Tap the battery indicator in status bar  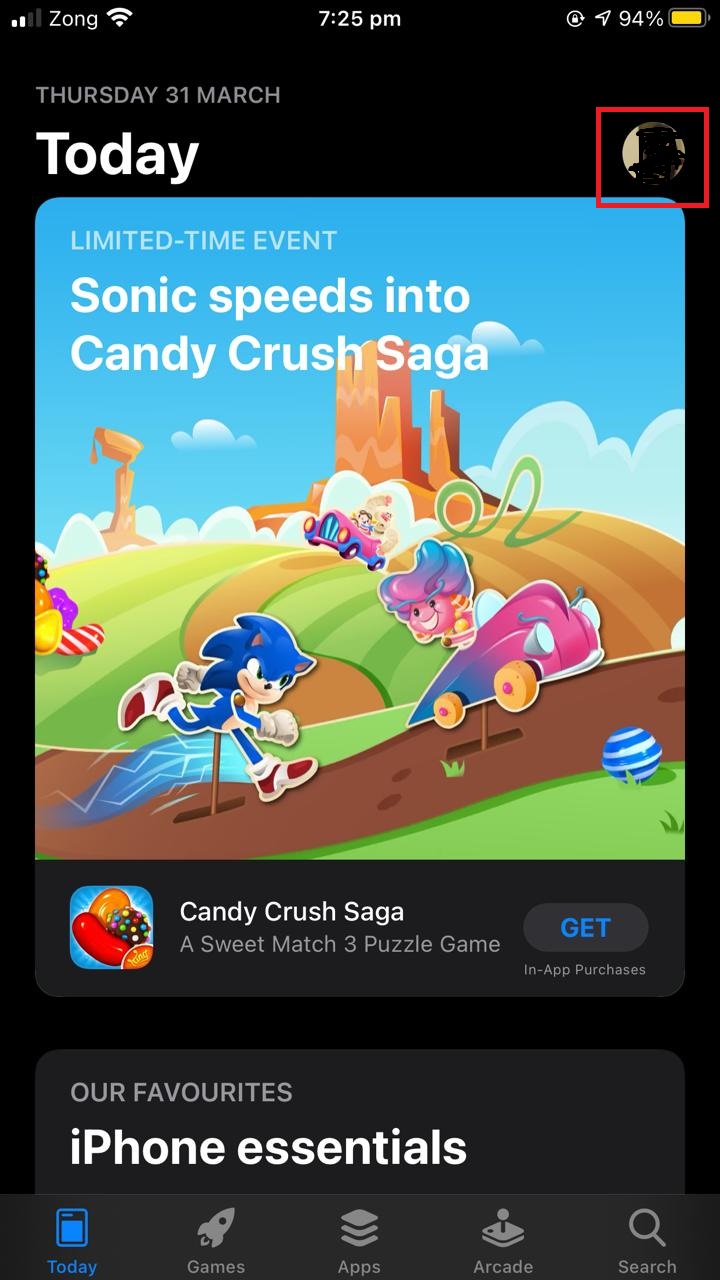[x=687, y=18]
